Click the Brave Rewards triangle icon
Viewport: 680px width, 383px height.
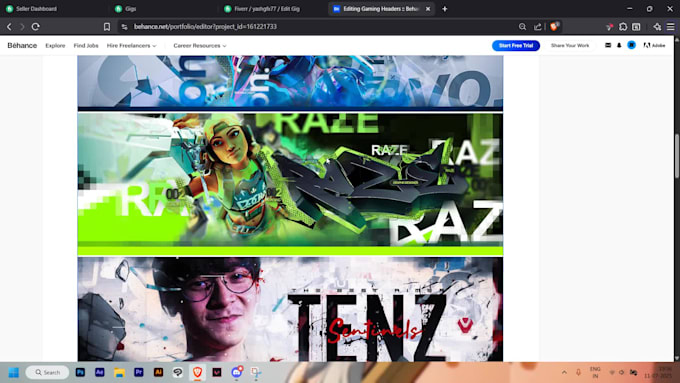click(x=609, y=27)
